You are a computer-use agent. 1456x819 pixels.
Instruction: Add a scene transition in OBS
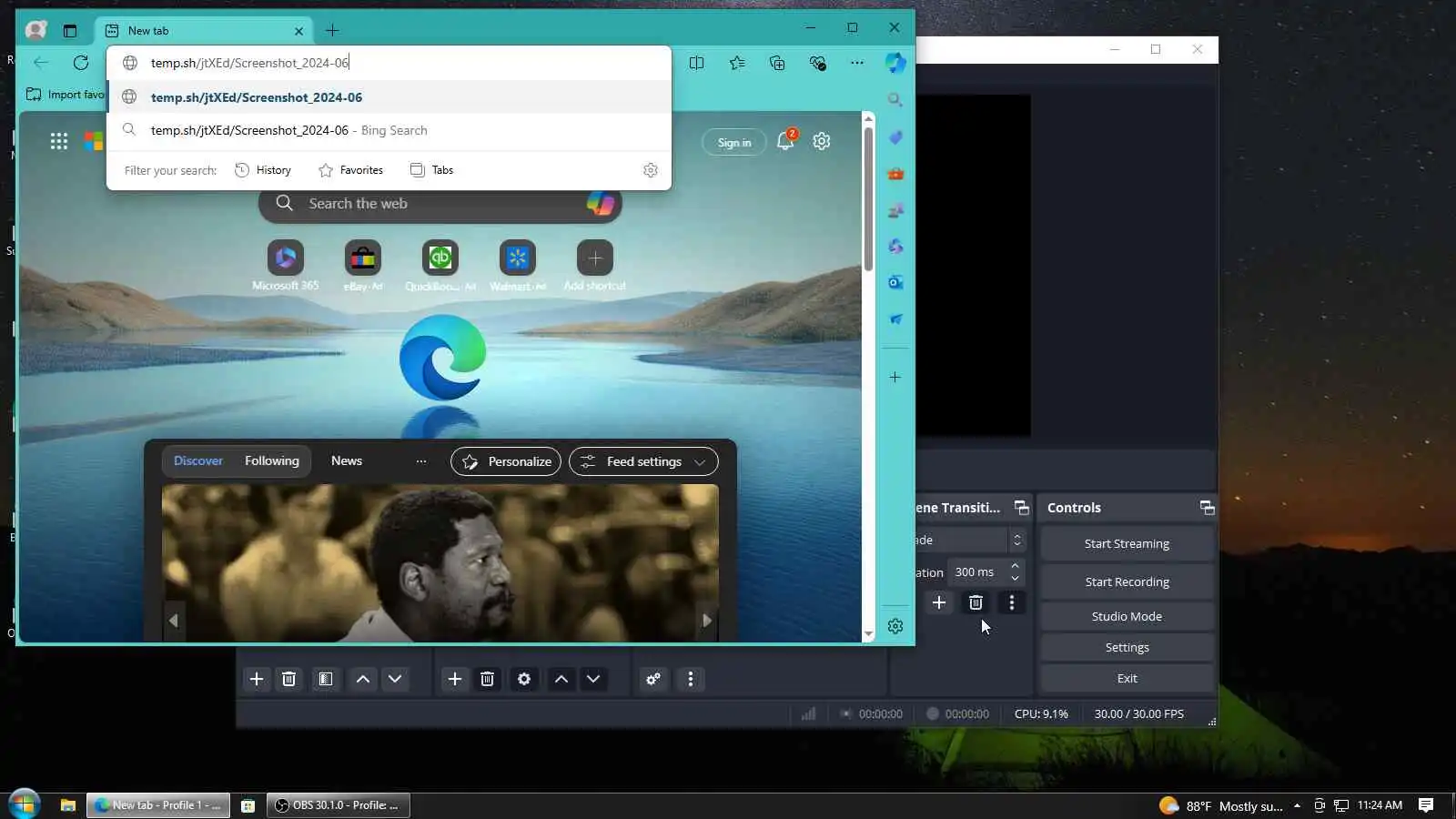(x=939, y=602)
